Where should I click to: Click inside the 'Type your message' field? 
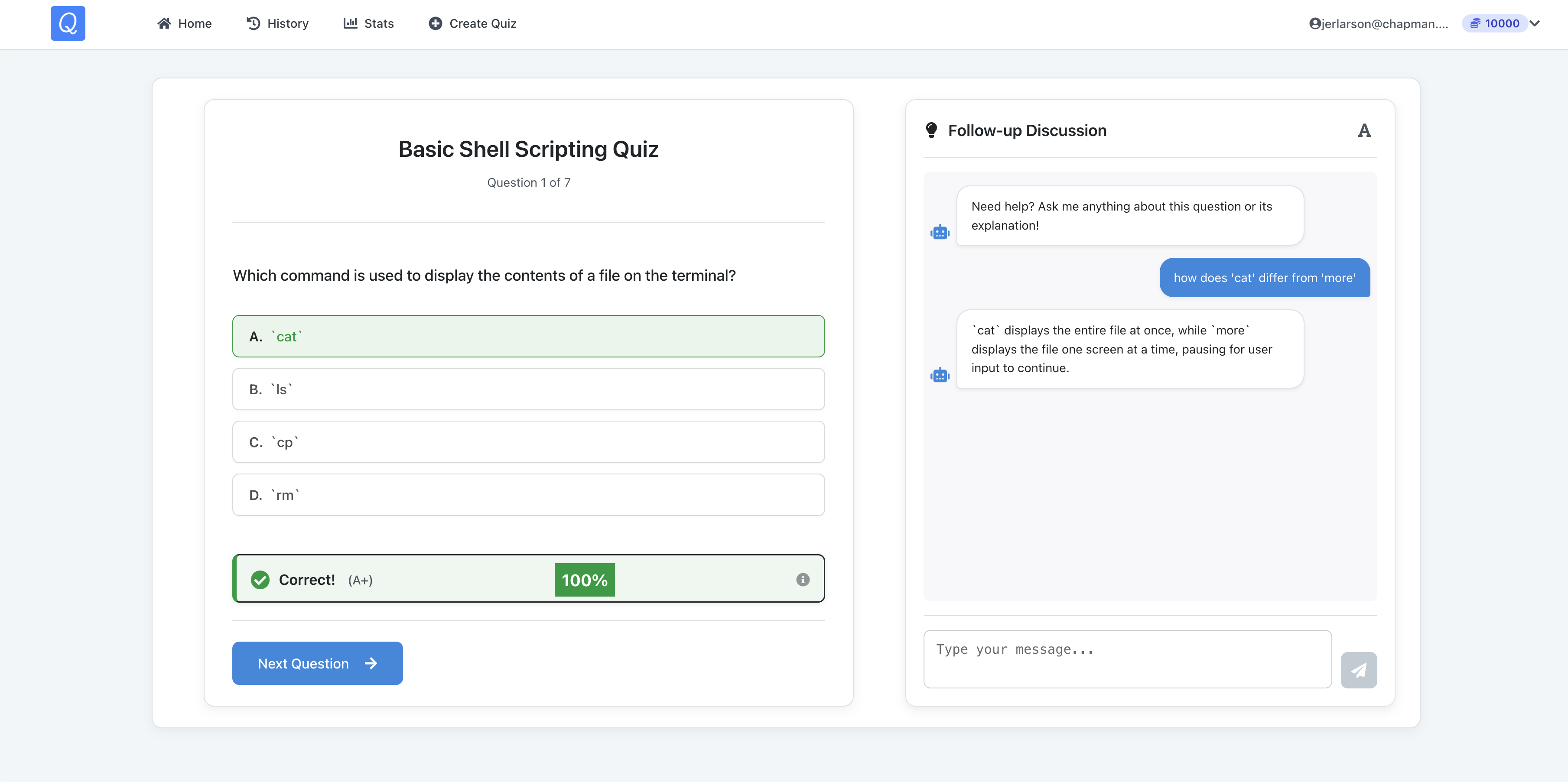pos(1127,659)
